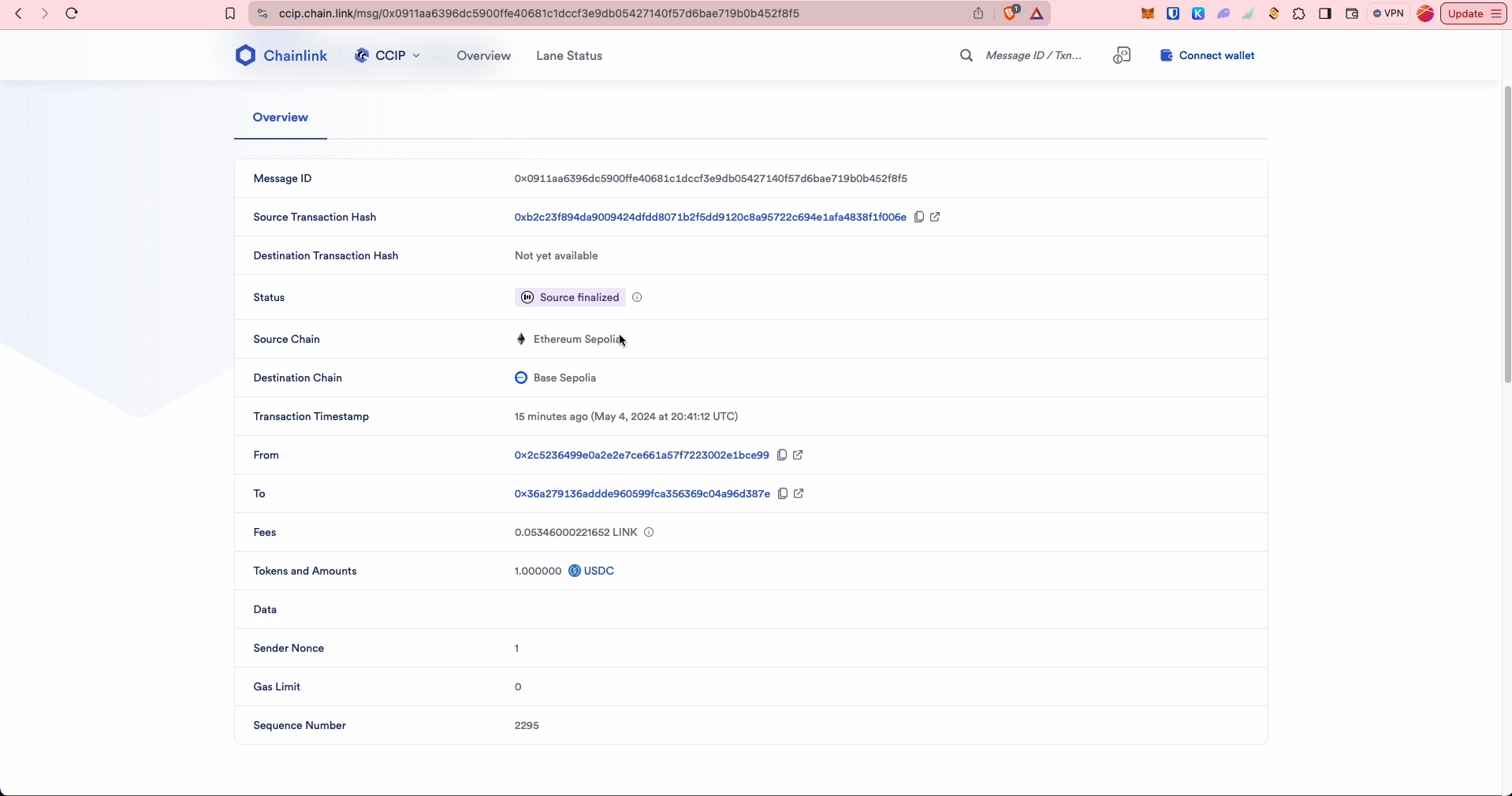Toggle the browser sidebar panel

[x=1325, y=13]
